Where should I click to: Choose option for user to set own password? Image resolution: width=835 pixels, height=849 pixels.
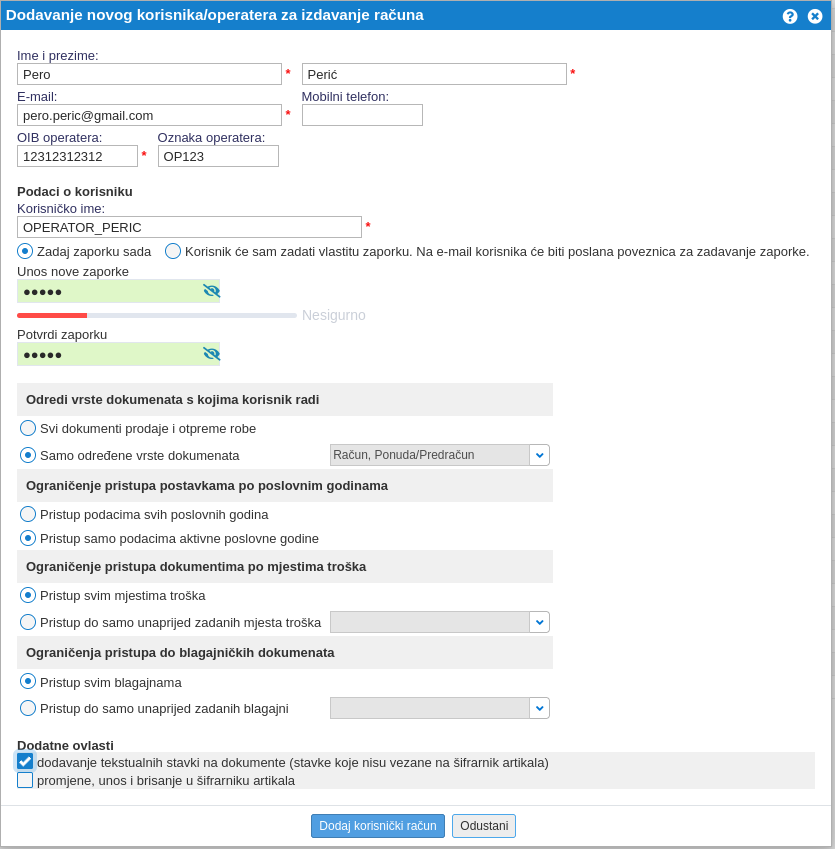(173, 251)
